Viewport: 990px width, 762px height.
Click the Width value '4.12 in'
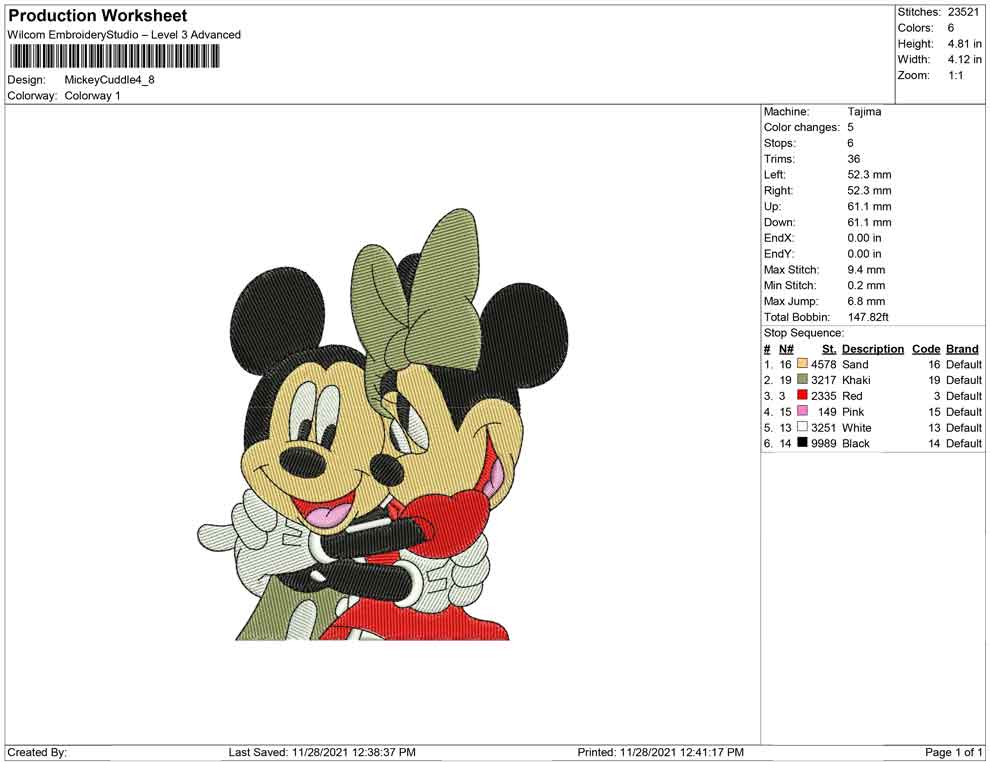click(x=964, y=59)
